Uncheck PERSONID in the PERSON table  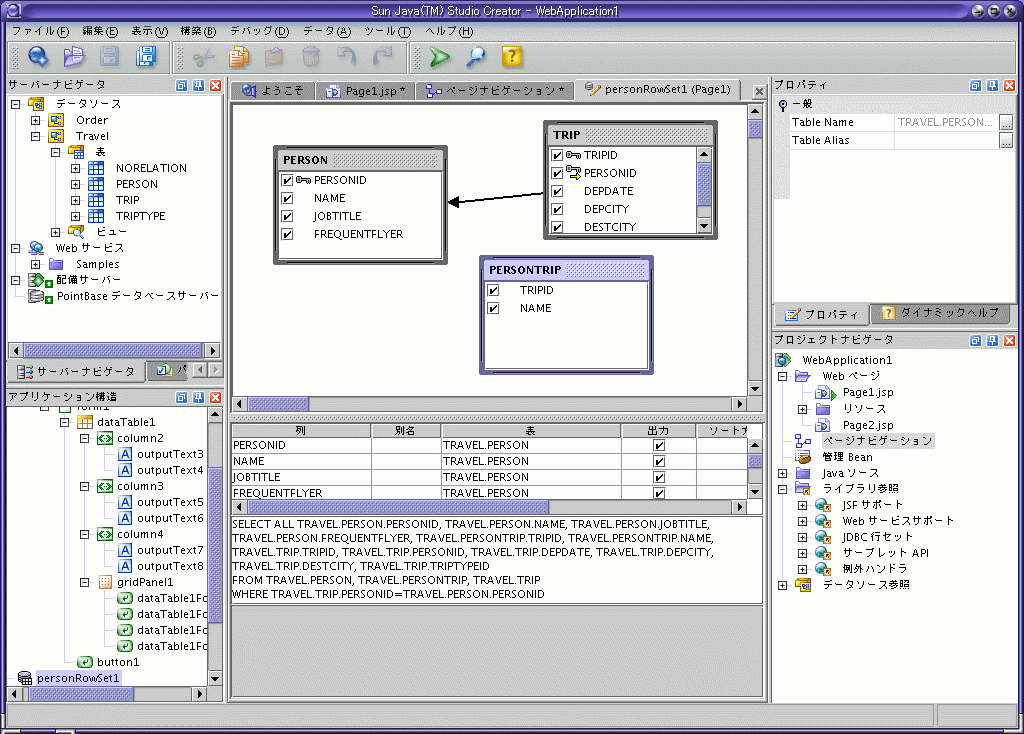[287, 180]
